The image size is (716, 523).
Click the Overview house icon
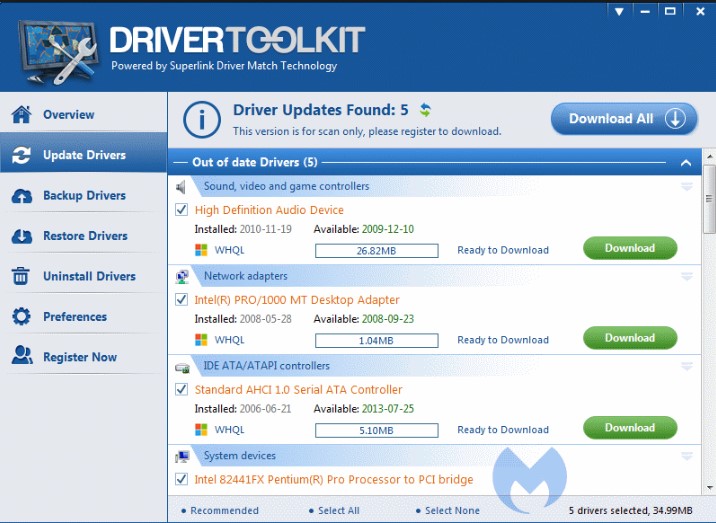21,114
